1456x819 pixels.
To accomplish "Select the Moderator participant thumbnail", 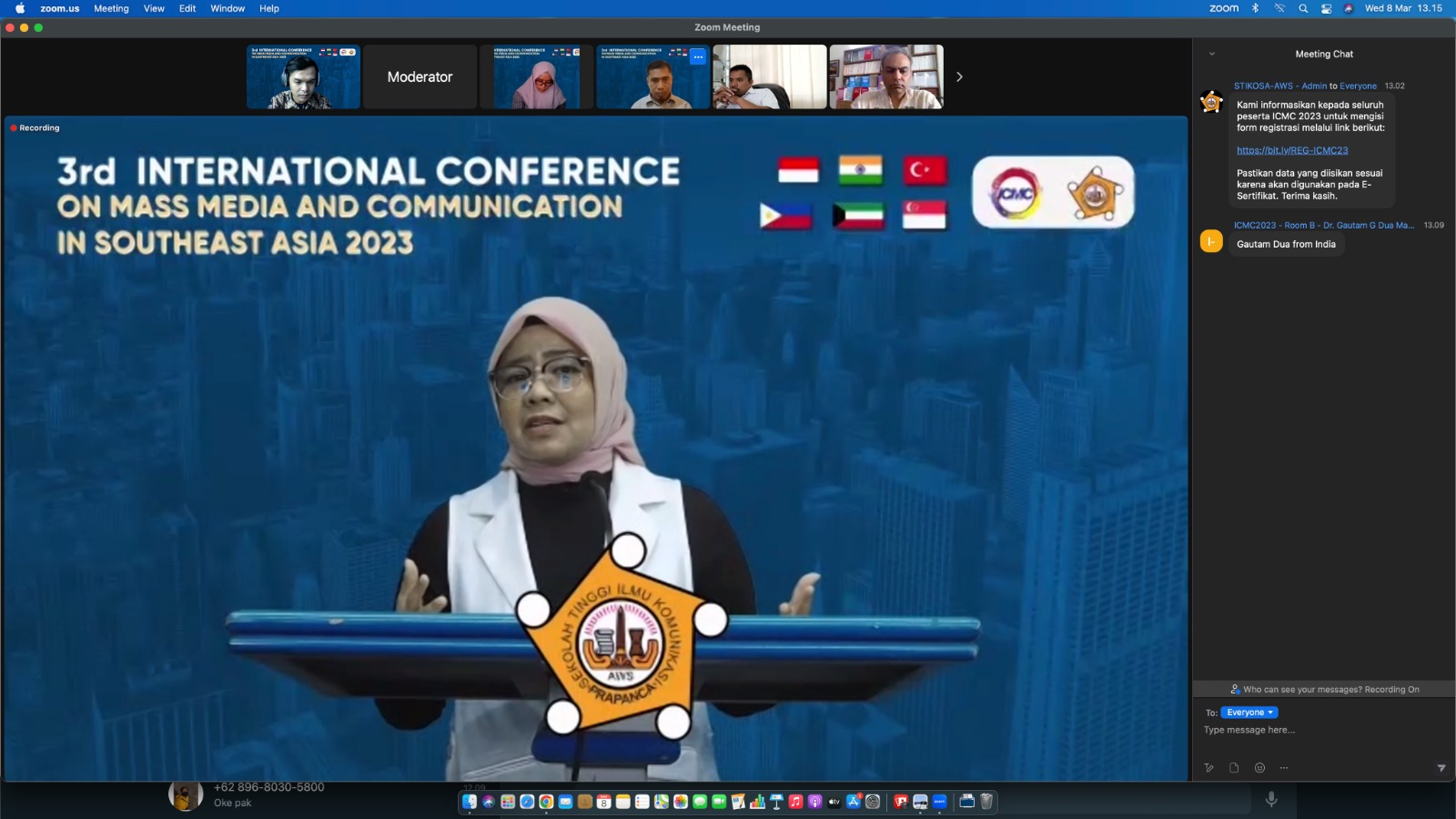I will (x=420, y=77).
